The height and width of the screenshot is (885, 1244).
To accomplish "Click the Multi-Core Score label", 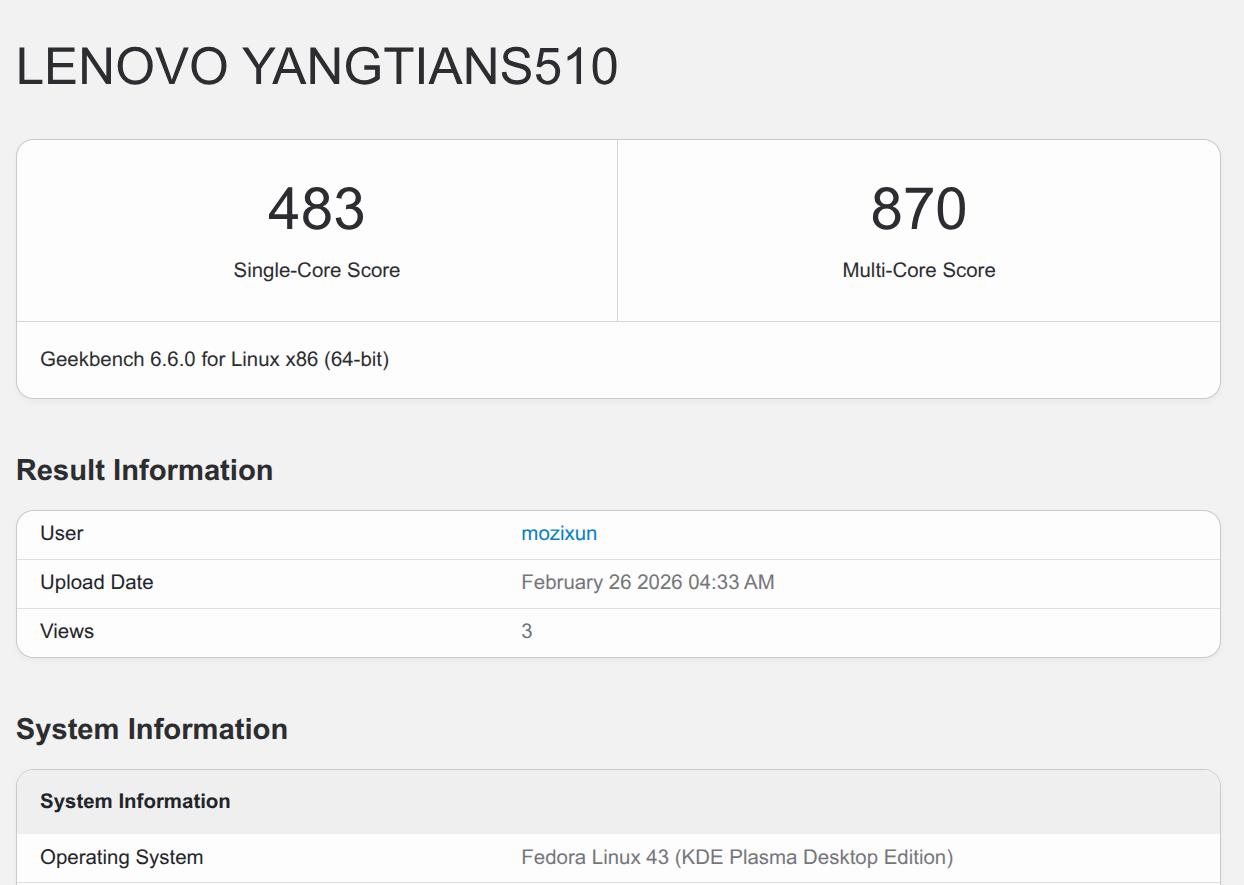I will [919, 270].
